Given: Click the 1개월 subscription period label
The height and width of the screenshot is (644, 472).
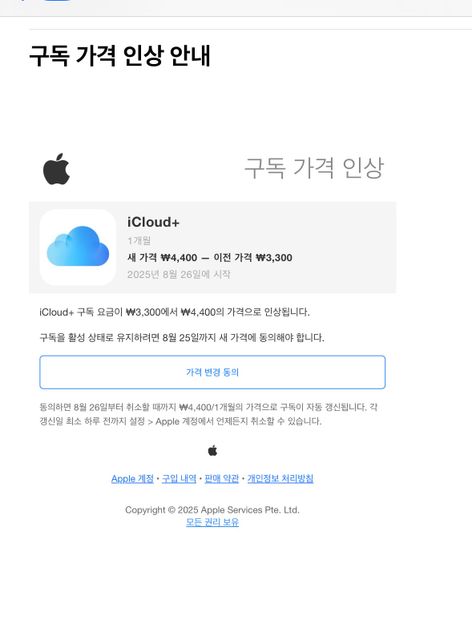Looking at the screenshot, I should pos(139,241).
